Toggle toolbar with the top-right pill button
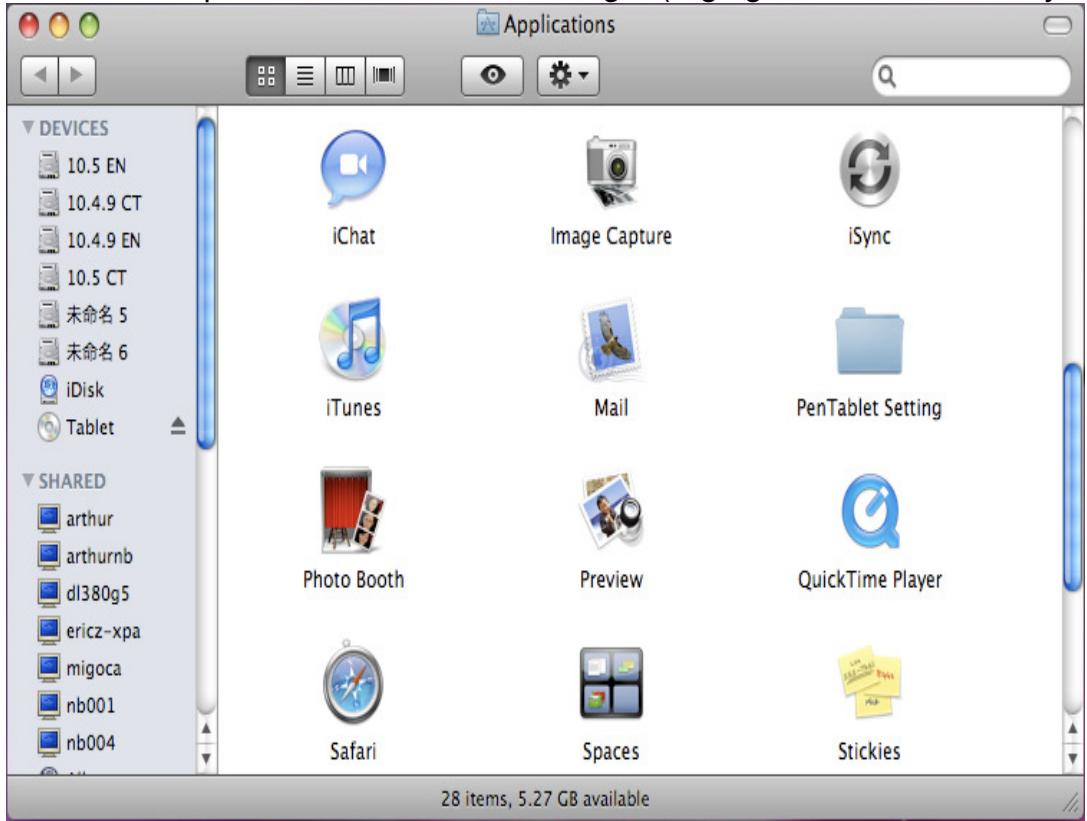Screen dimensions: 1087x821 pyautogui.click(x=1056, y=26)
